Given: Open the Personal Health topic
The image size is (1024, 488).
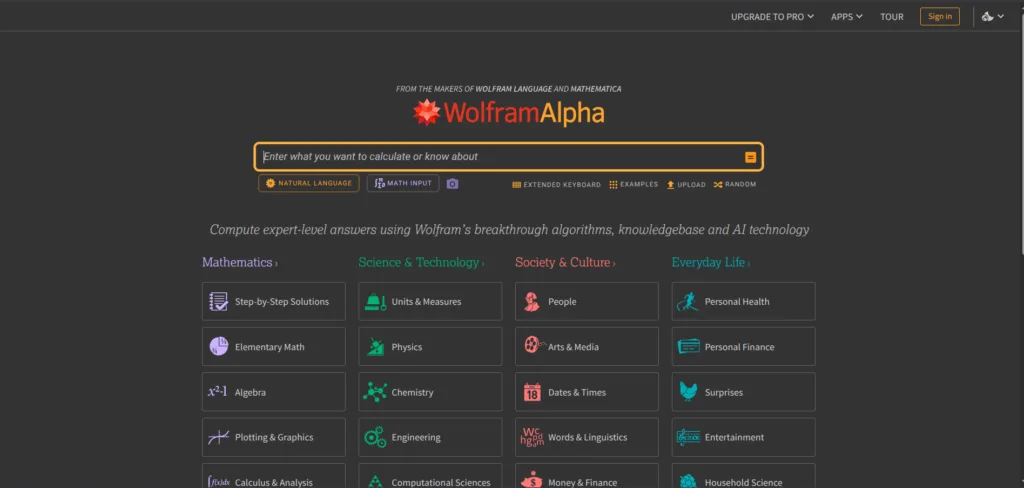Looking at the screenshot, I should 743,302.
